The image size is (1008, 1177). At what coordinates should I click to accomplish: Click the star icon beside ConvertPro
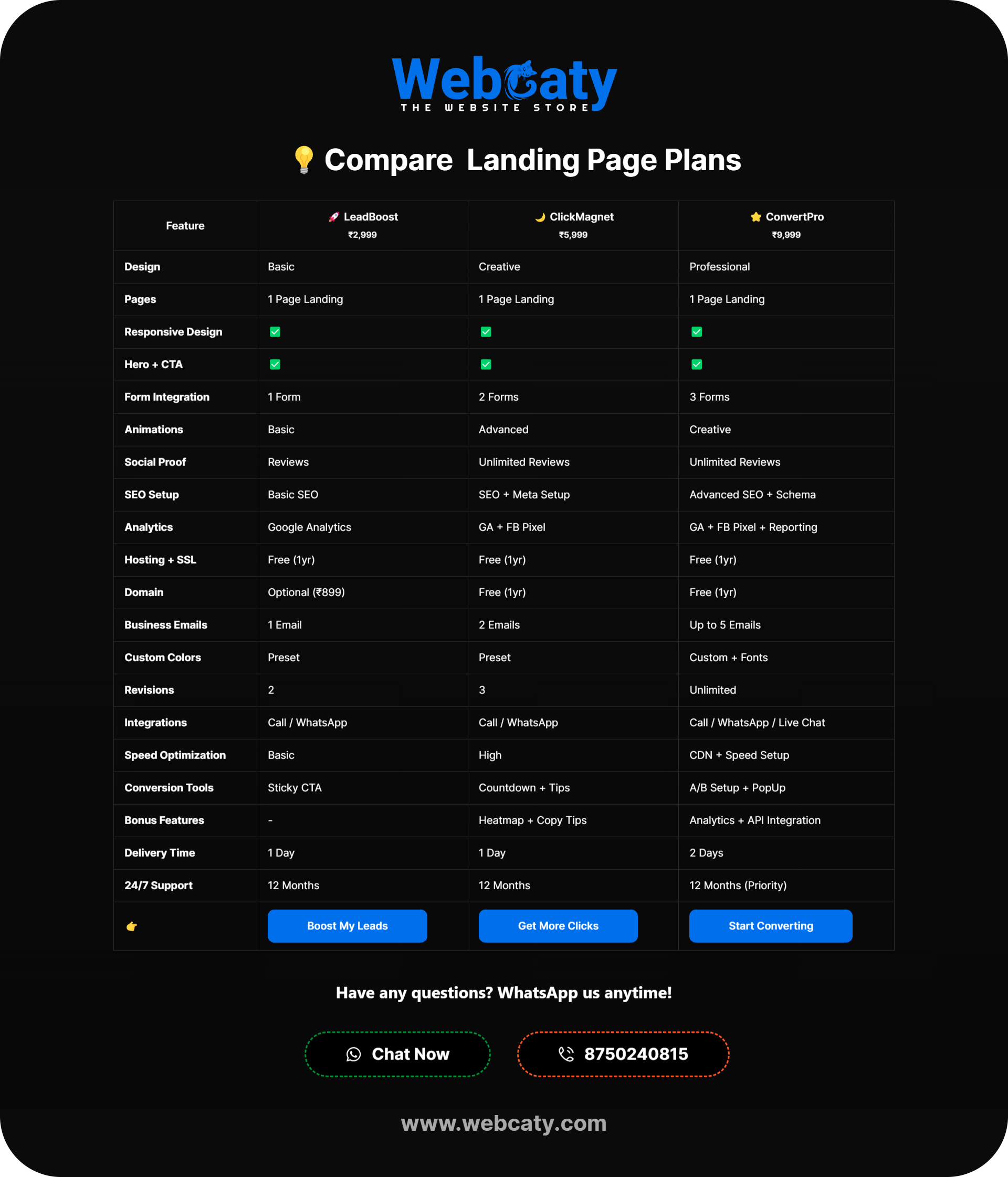(x=755, y=216)
